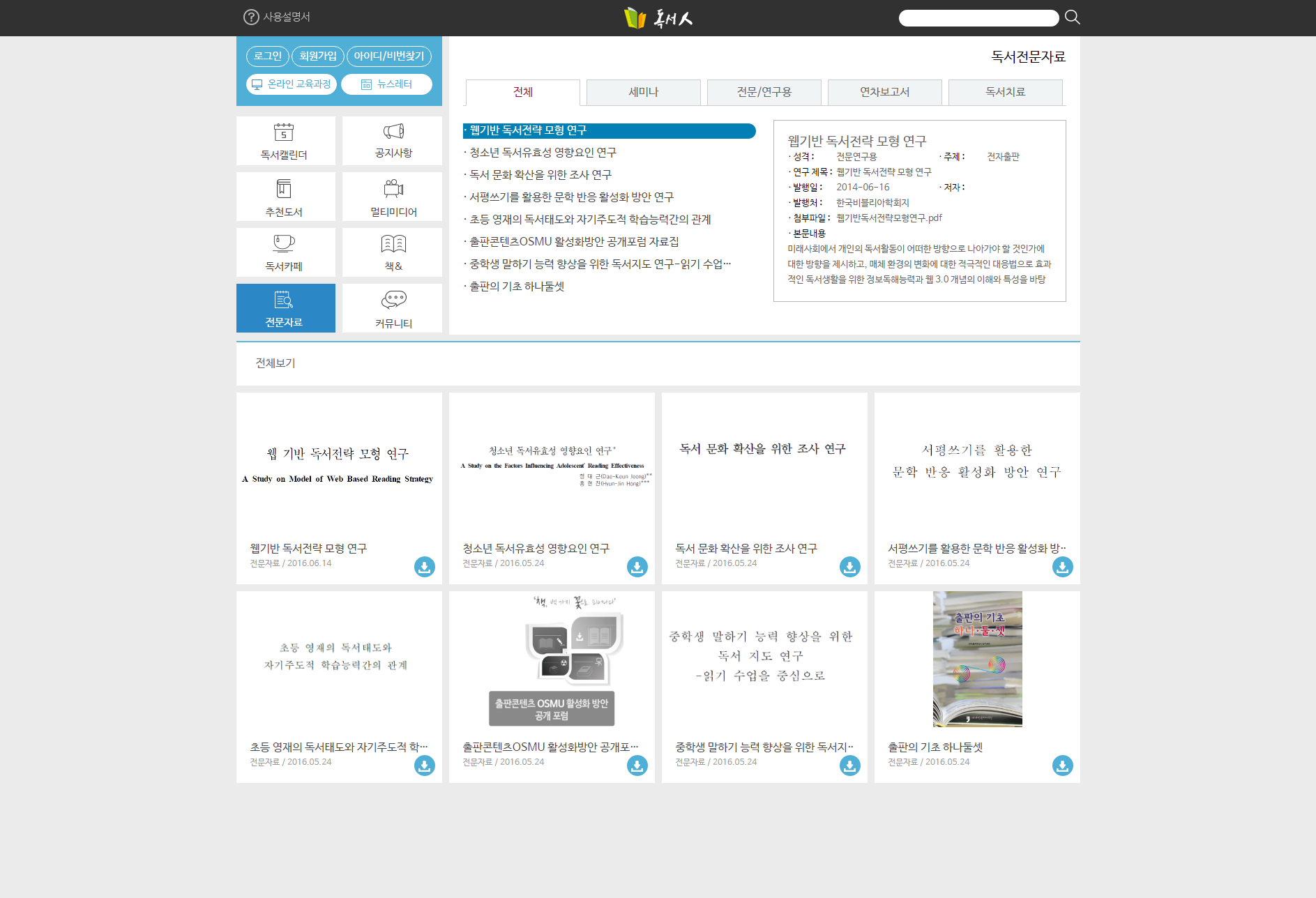Switch to the 연차보고서 tab
Viewport: 1316px width, 898px height.
coord(884,92)
